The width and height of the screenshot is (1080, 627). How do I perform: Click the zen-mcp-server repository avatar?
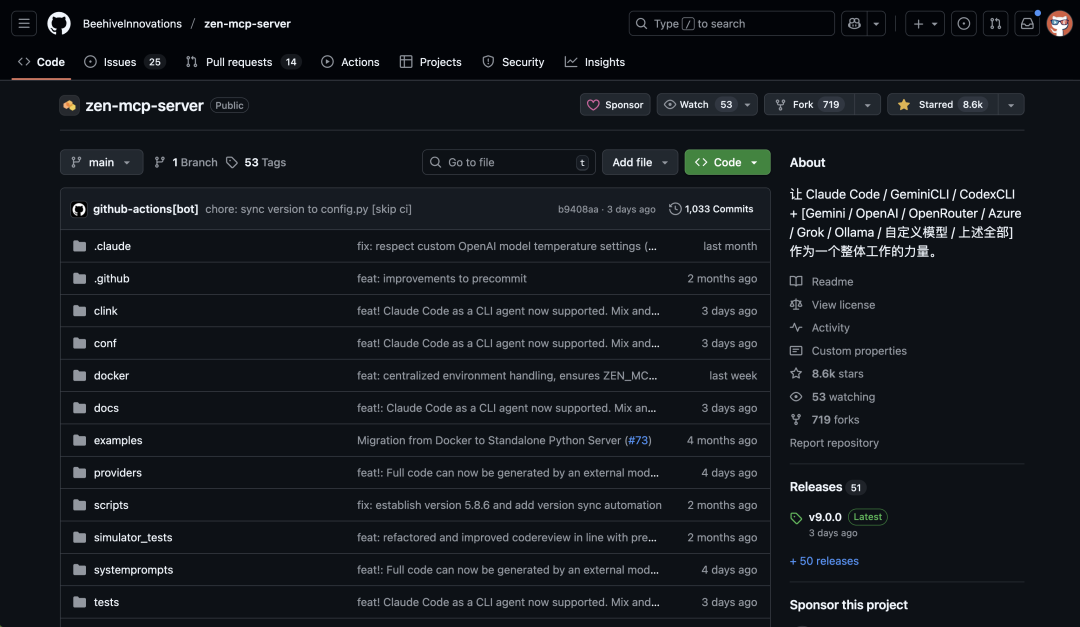[x=70, y=105]
